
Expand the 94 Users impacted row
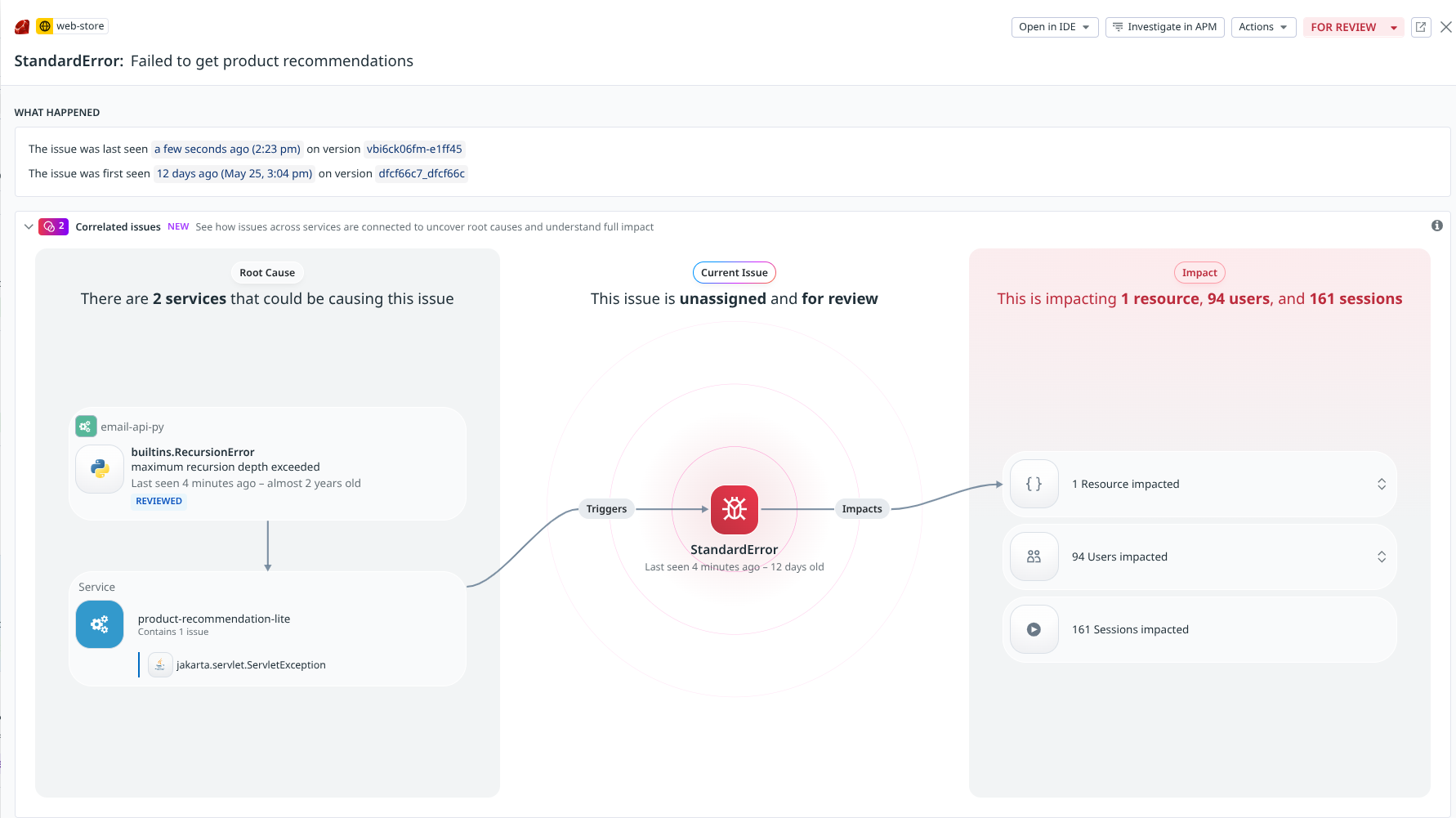tap(1381, 557)
